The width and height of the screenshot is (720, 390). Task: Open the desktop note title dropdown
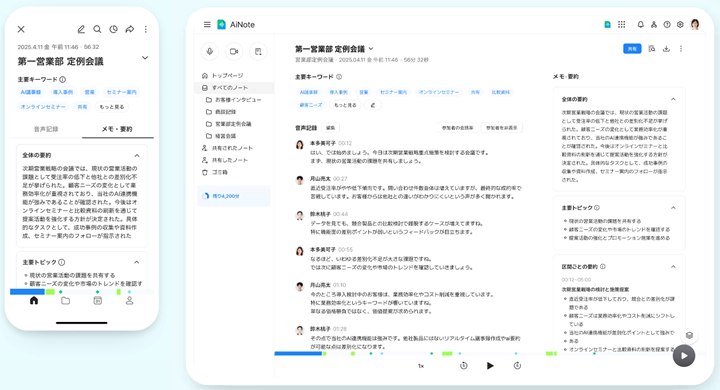tap(371, 49)
